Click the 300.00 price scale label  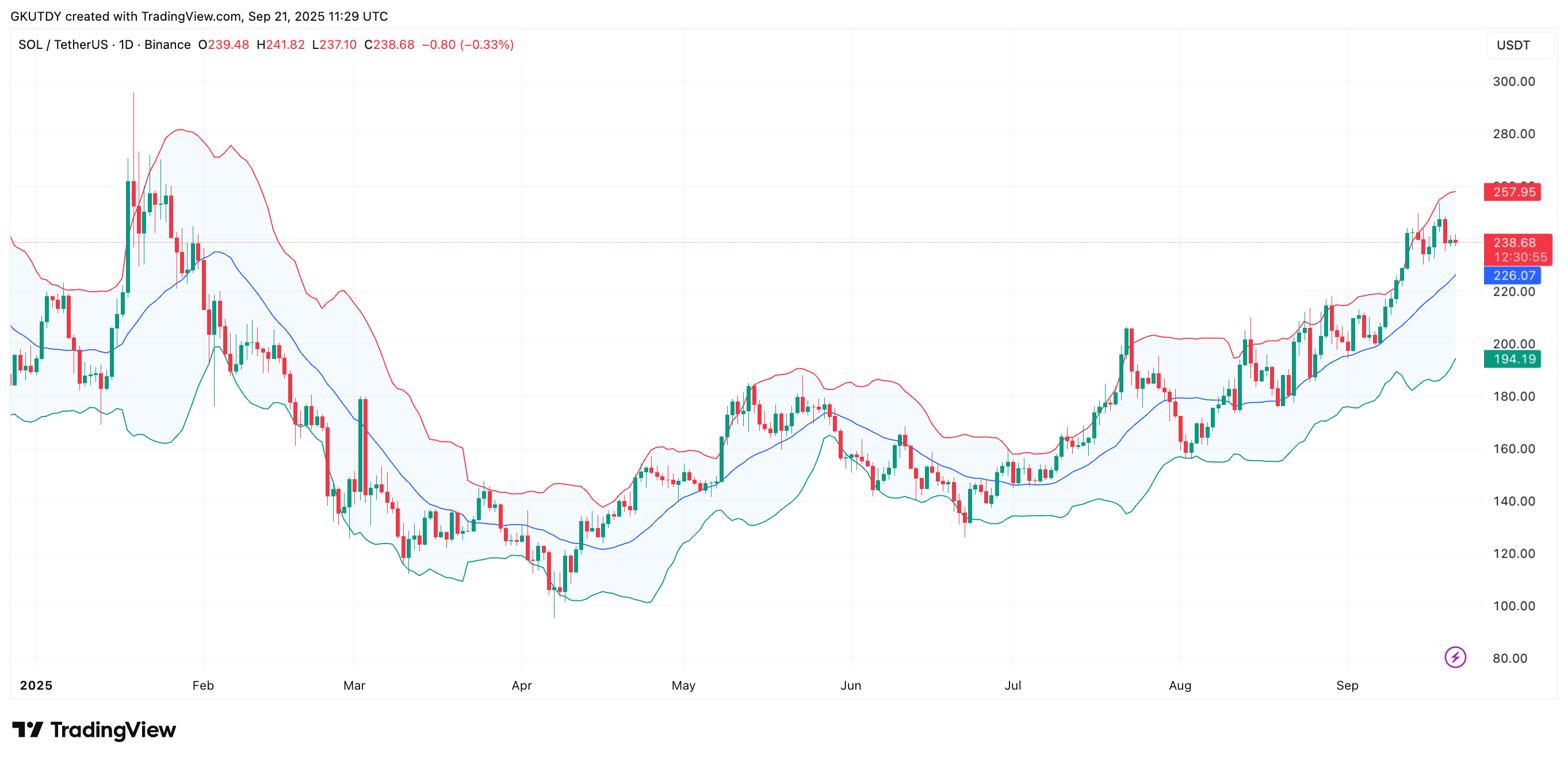coord(1513,82)
